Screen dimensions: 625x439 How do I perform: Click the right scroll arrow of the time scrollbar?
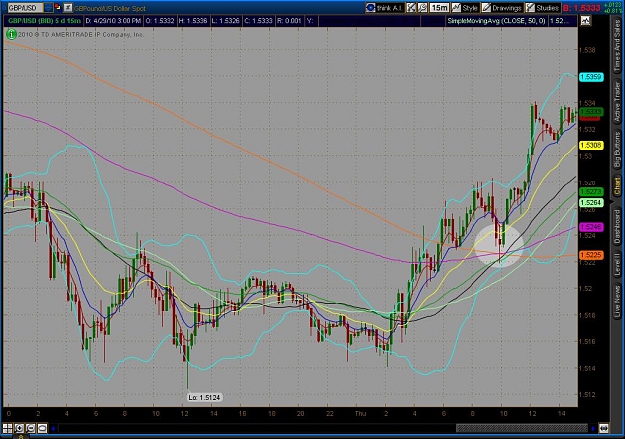pos(593,429)
